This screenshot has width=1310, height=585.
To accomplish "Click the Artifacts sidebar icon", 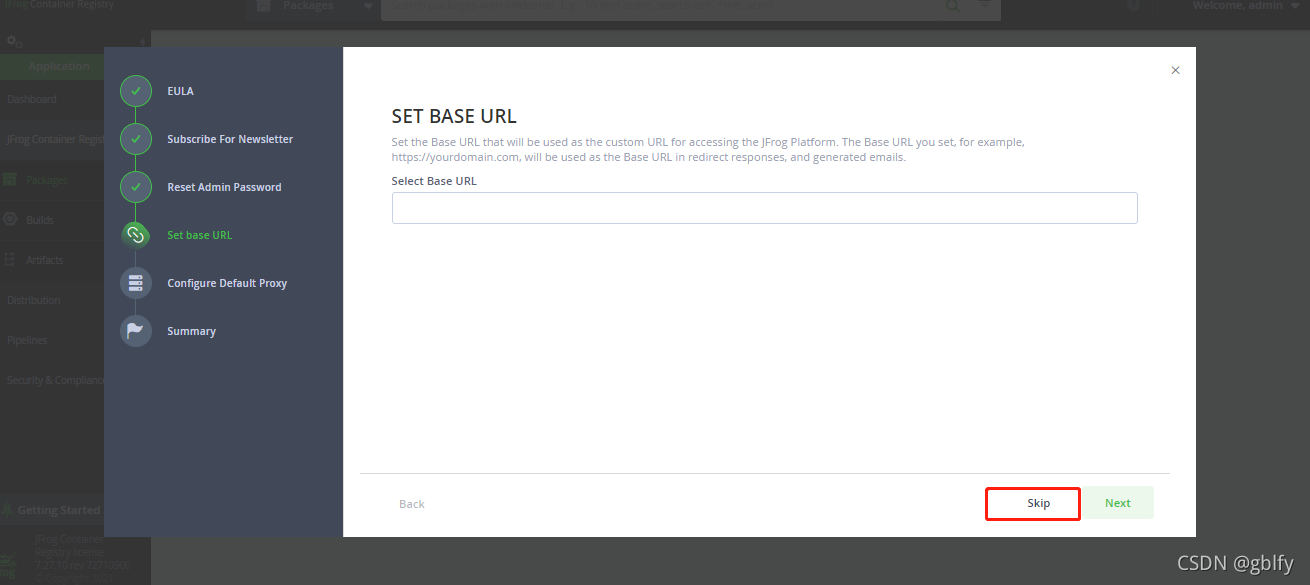I will click(10, 260).
